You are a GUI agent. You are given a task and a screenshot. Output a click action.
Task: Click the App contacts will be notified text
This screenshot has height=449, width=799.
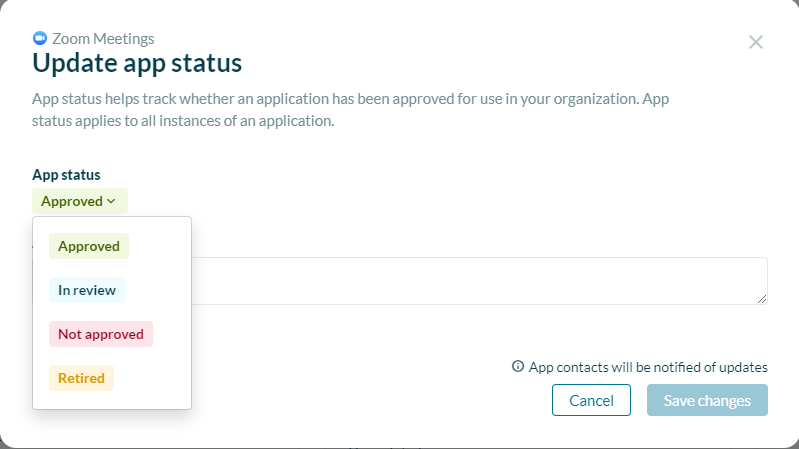click(648, 367)
